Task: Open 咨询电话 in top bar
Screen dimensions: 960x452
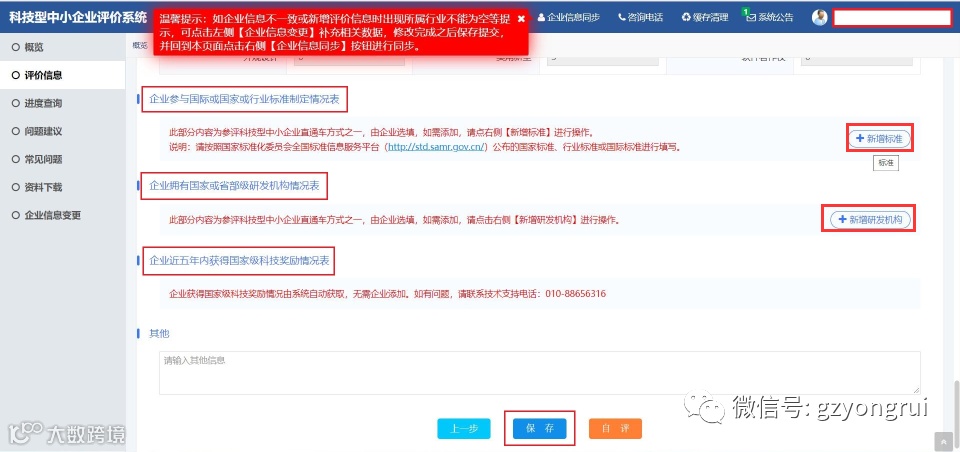Action: pyautogui.click(x=640, y=18)
